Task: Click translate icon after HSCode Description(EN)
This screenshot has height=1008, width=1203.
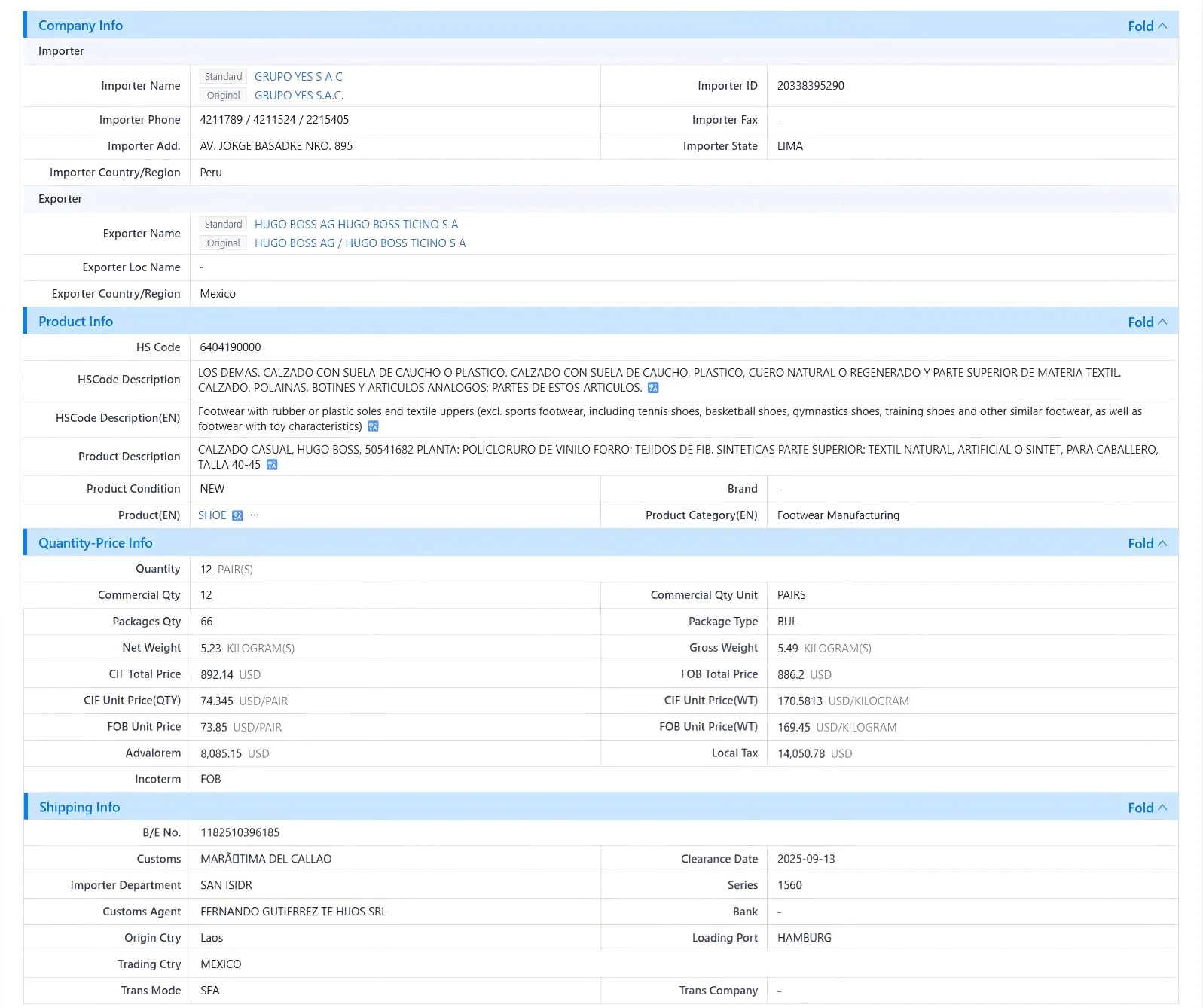Action: click(x=373, y=426)
